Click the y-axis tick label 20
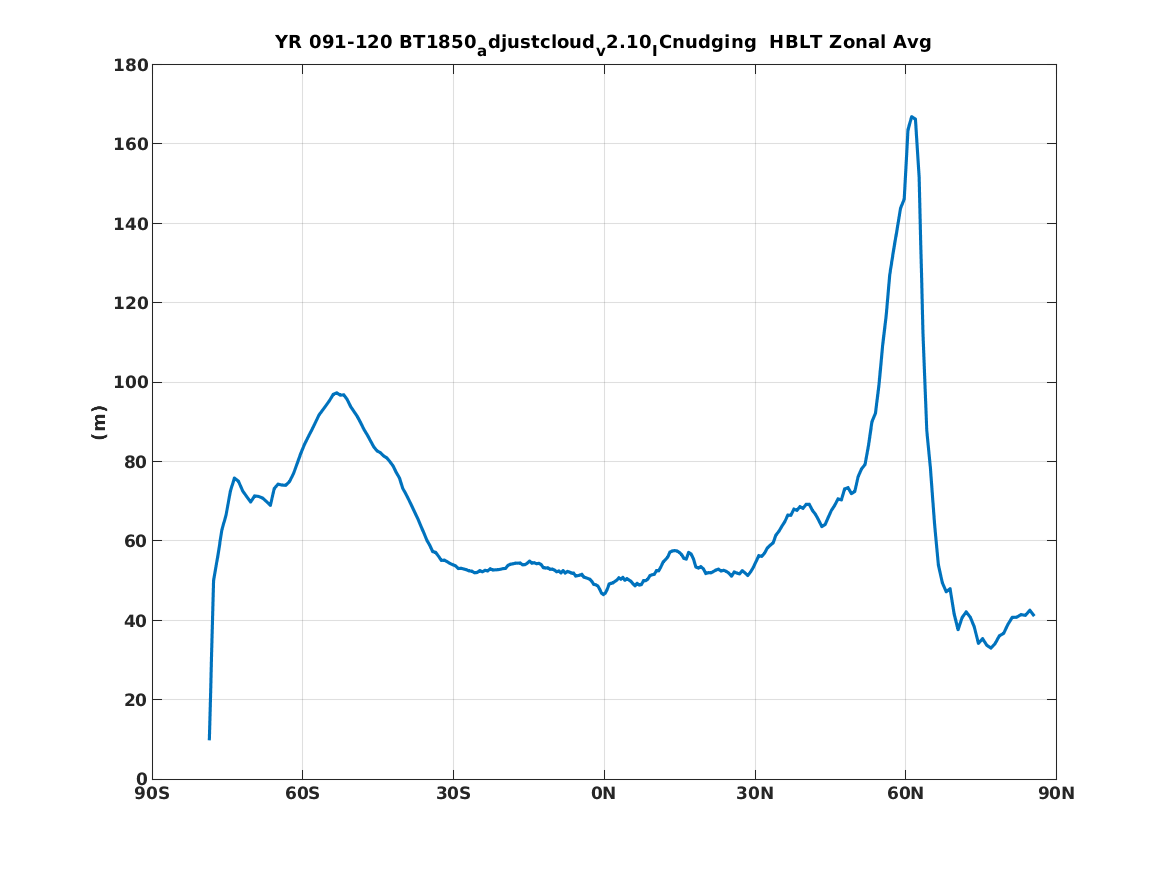 pos(135,699)
